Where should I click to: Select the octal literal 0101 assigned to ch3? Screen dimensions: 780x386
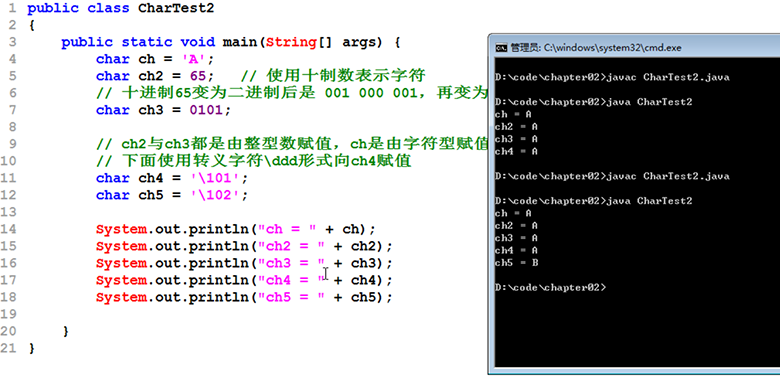(206, 110)
